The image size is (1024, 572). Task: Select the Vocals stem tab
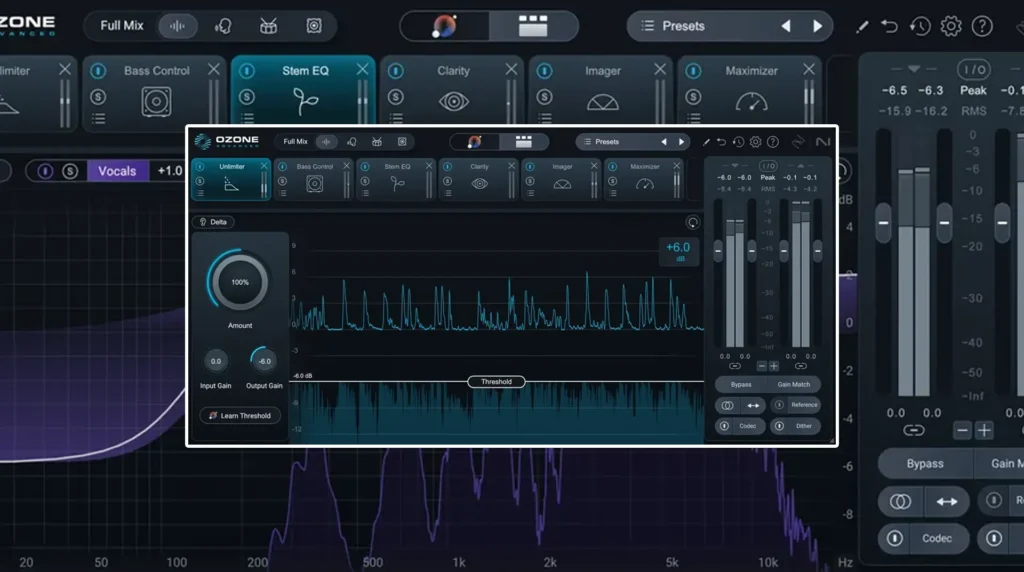pos(118,171)
